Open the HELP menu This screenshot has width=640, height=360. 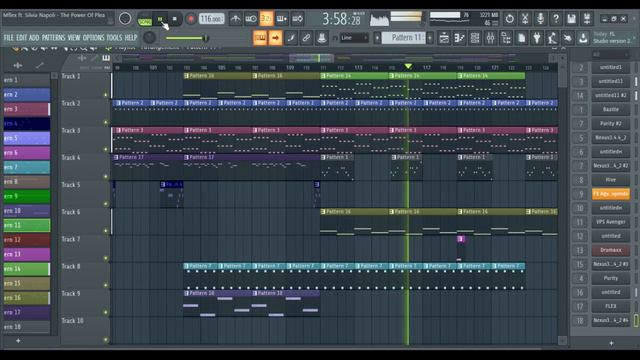click(x=131, y=38)
